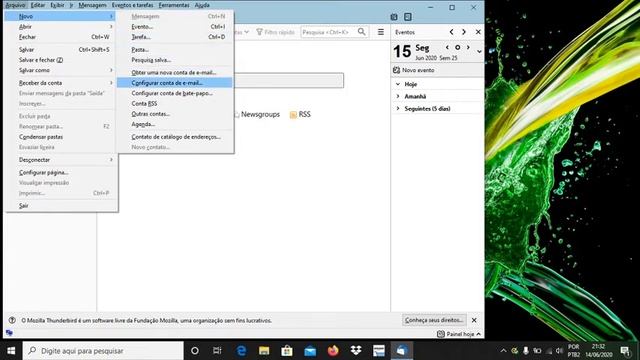Show hidden system tray icons
The image size is (640, 360).
(503, 351)
